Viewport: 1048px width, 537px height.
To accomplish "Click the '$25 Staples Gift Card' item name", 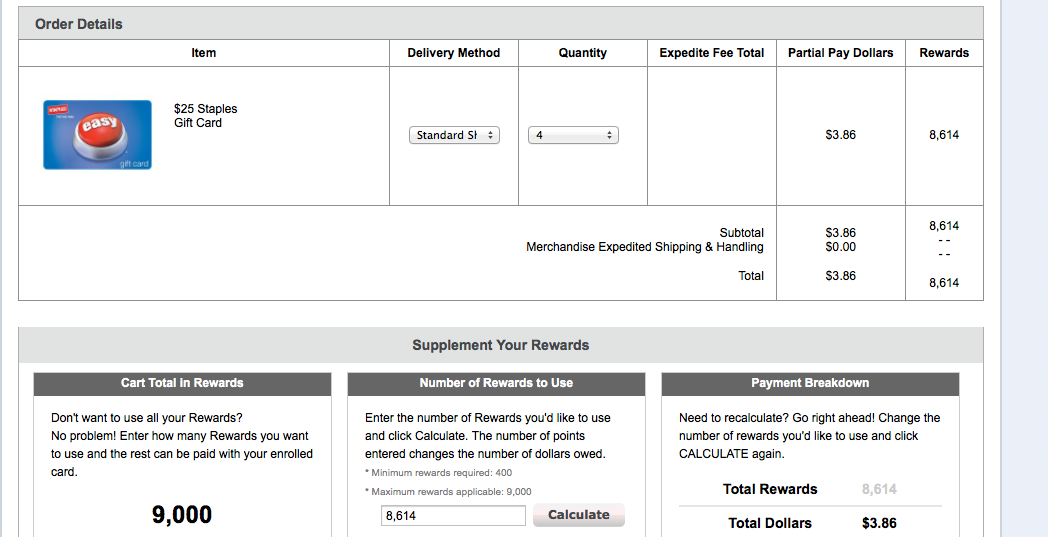I will pos(206,116).
